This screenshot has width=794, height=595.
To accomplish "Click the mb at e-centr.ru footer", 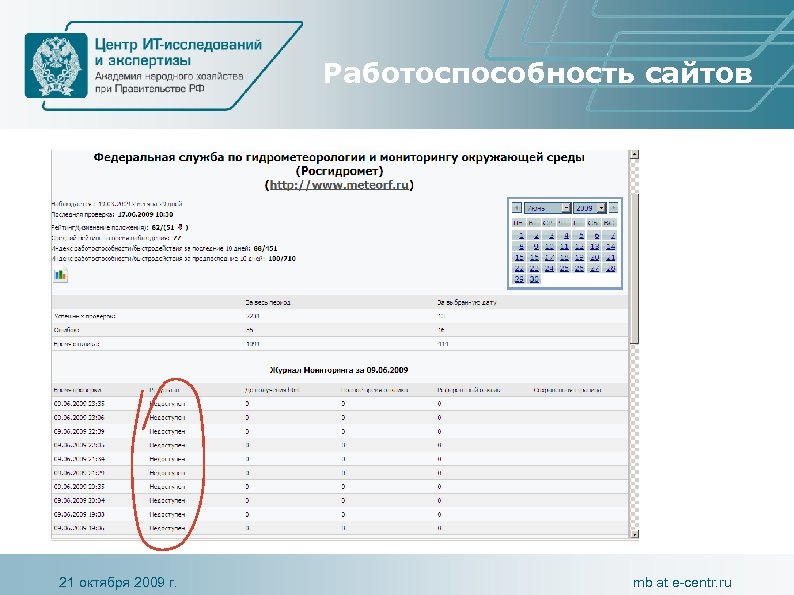I will (682, 582).
